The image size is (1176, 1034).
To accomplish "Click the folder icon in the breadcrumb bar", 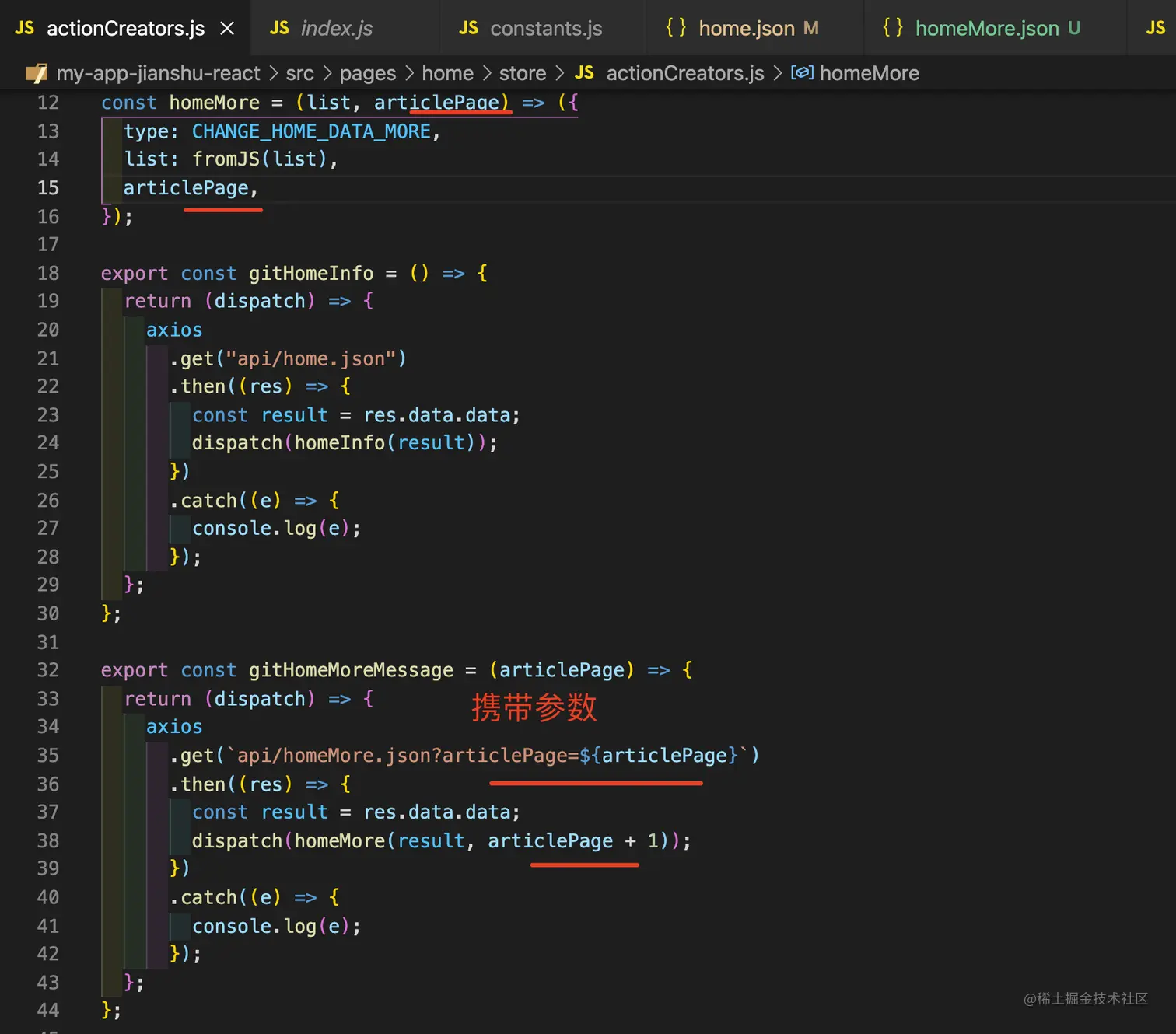I will 37,73.
